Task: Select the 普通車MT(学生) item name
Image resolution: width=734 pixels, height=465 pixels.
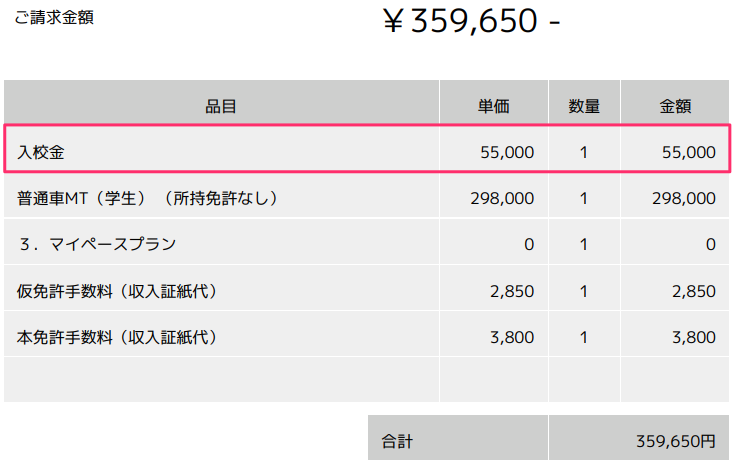Action: point(146,198)
